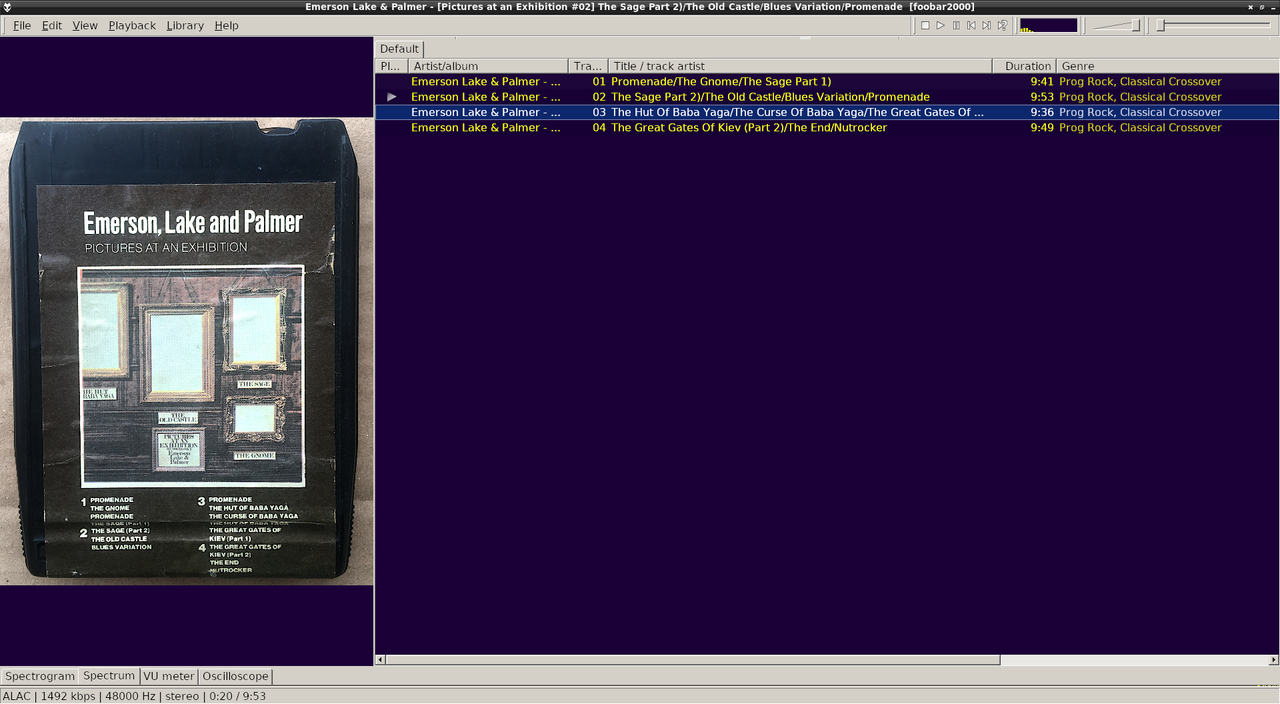This screenshot has height=704, width=1280.
Task: Click the Pl... playing column header
Action: (x=391, y=66)
